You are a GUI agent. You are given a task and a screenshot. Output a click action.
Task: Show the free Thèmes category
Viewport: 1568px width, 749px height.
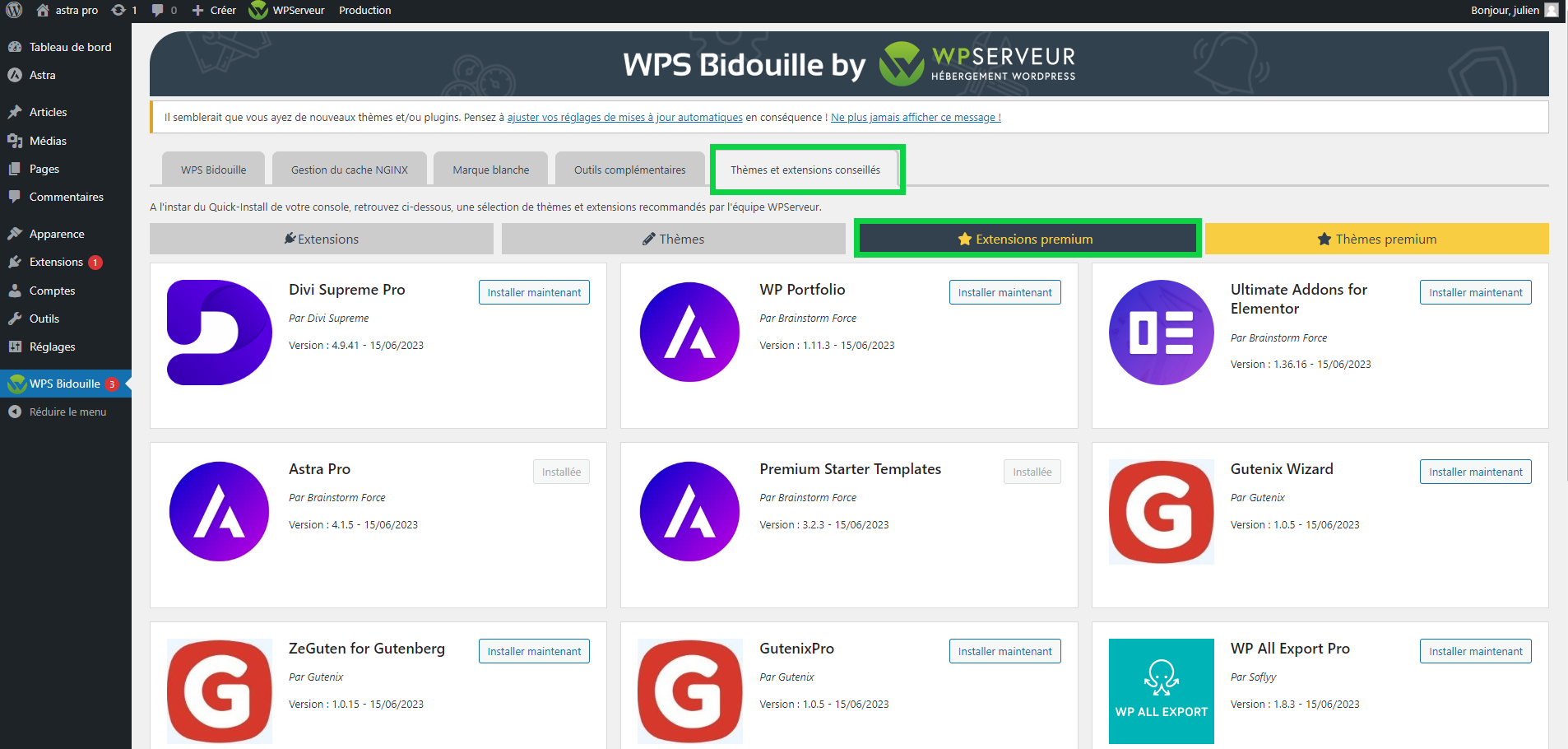point(674,239)
